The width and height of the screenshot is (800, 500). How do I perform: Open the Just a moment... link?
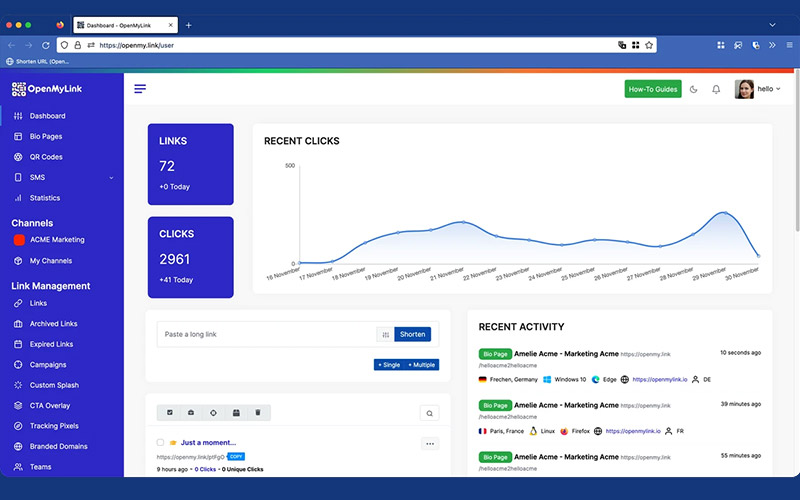tap(208, 442)
